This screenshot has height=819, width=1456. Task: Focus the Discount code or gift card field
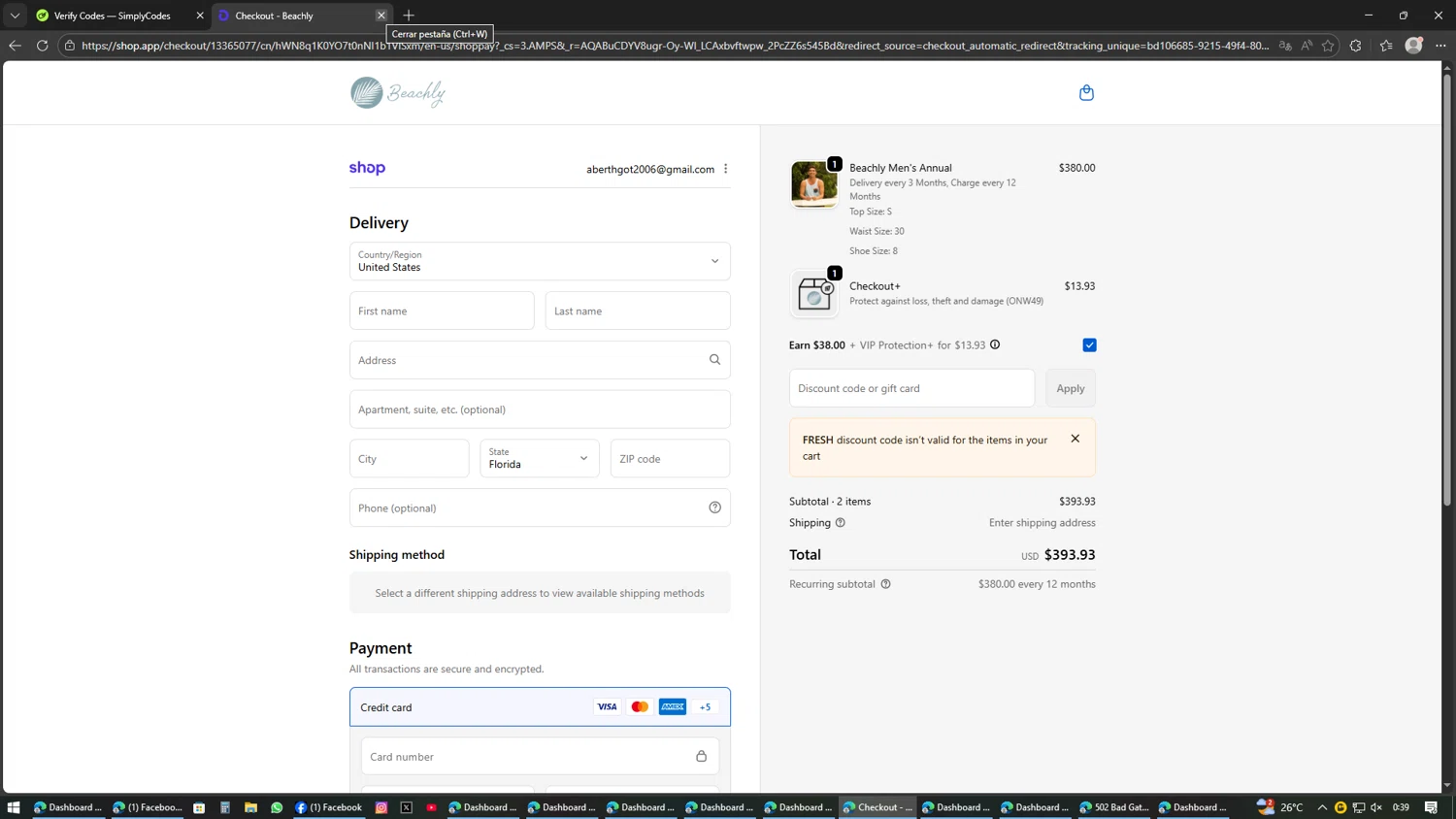click(911, 388)
